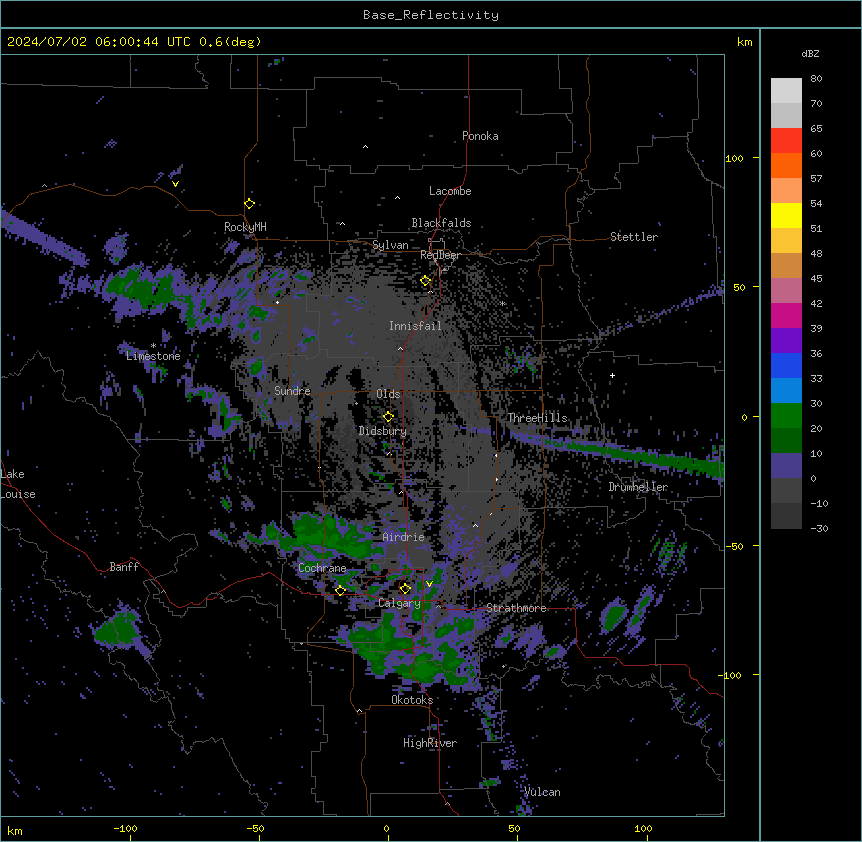Click the Ponoka city label
Image resolution: width=862 pixels, height=842 pixels.
click(480, 136)
